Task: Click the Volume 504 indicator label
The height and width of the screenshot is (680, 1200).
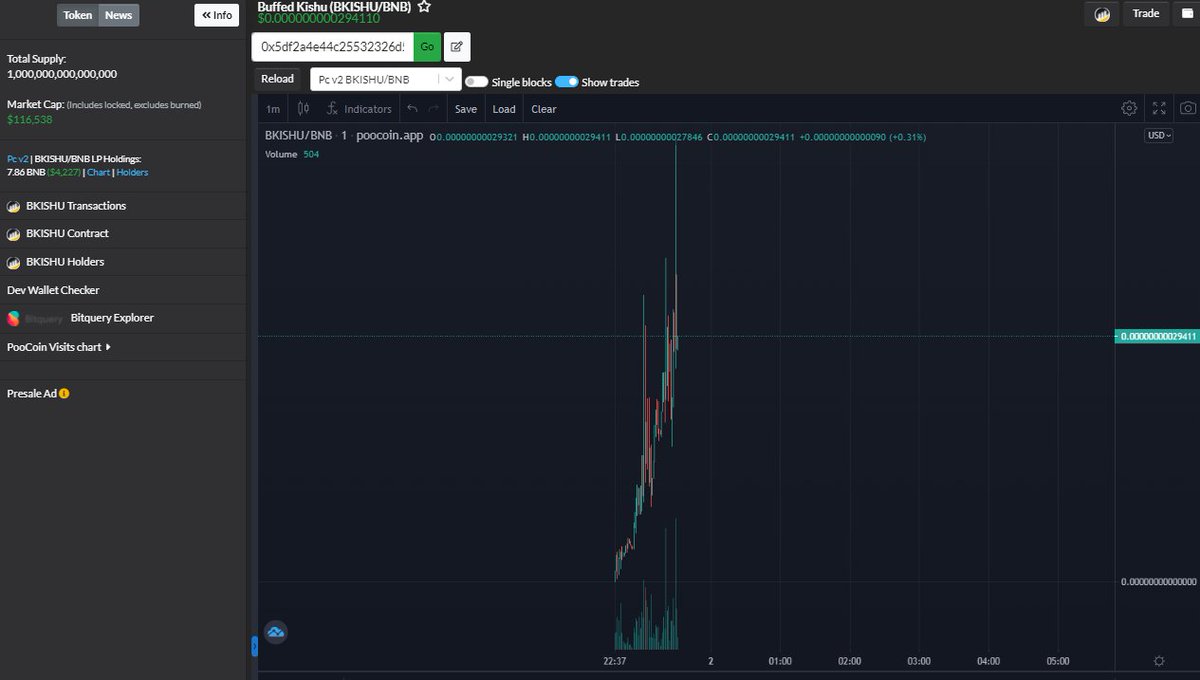Action: point(292,154)
